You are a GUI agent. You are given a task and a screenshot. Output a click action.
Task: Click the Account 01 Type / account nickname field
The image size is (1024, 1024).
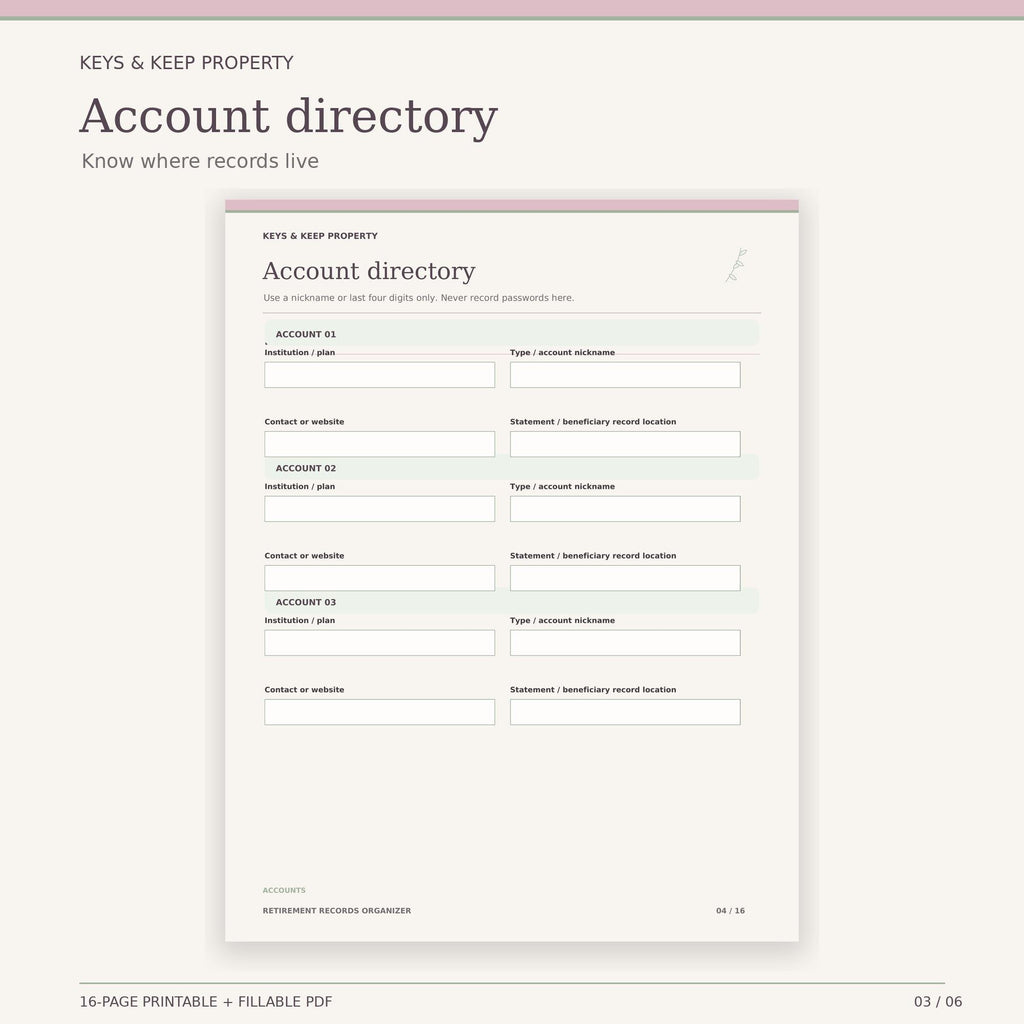tap(625, 375)
